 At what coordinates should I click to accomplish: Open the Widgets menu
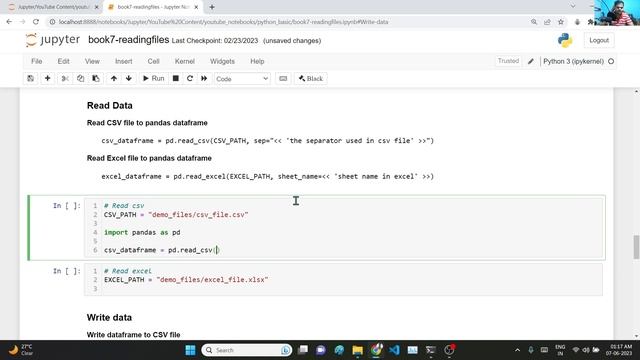tap(222, 61)
